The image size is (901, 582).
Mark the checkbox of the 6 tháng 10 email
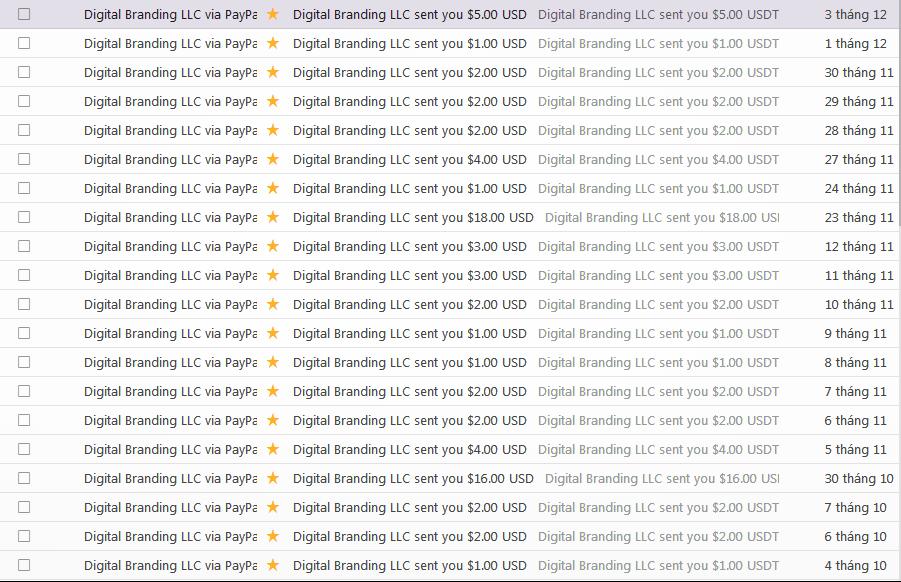coord(24,536)
